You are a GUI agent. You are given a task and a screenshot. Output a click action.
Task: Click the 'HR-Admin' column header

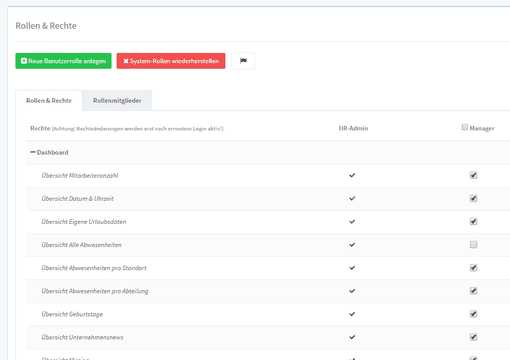point(353,128)
